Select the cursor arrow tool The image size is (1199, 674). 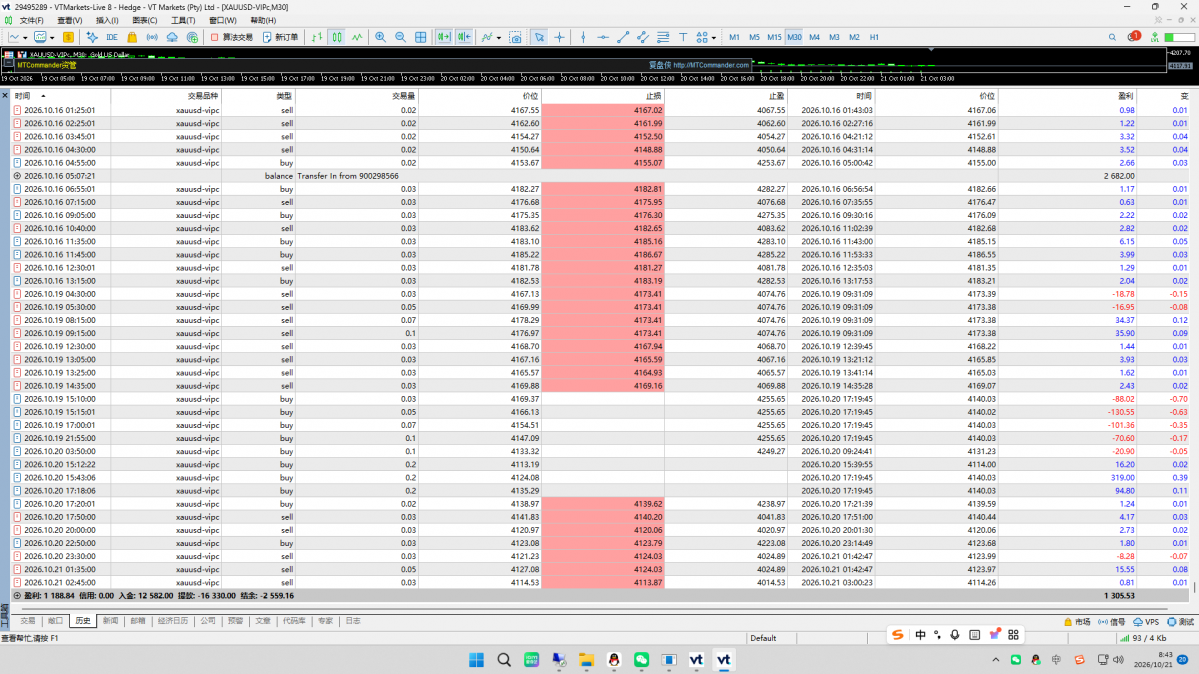540,37
